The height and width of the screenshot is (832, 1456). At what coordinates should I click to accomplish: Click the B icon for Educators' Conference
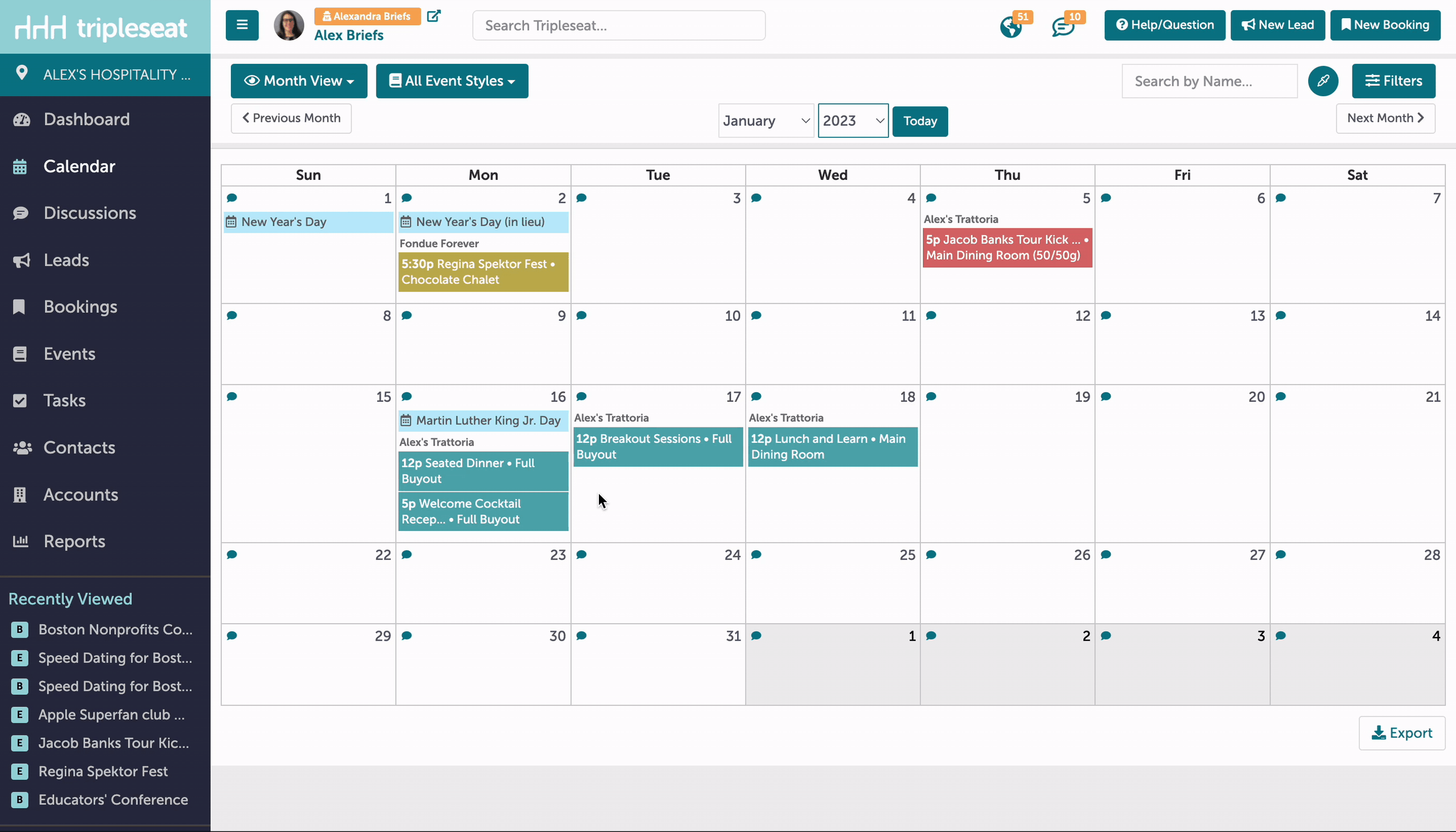point(19,800)
